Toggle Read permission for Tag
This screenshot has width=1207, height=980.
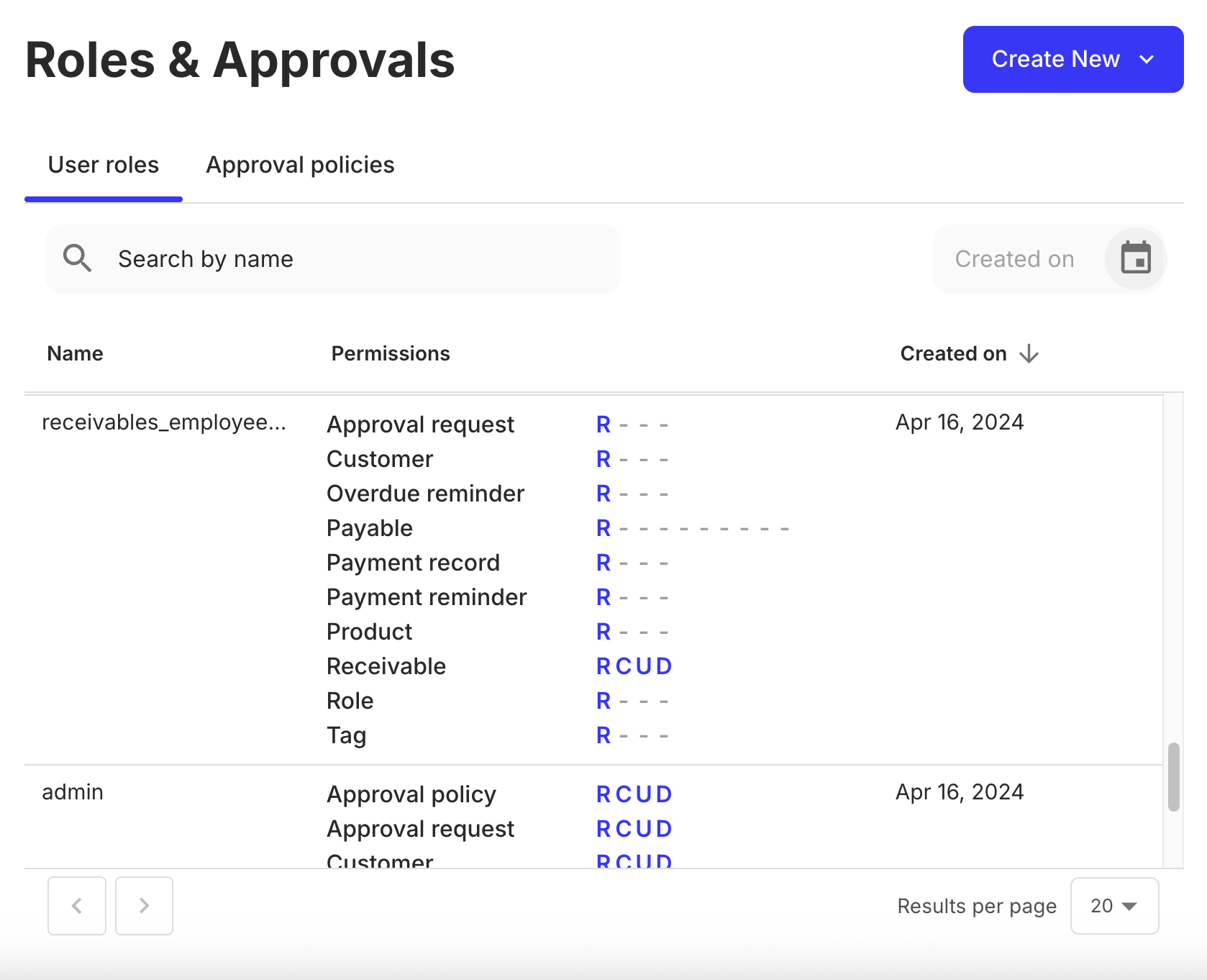[603, 735]
